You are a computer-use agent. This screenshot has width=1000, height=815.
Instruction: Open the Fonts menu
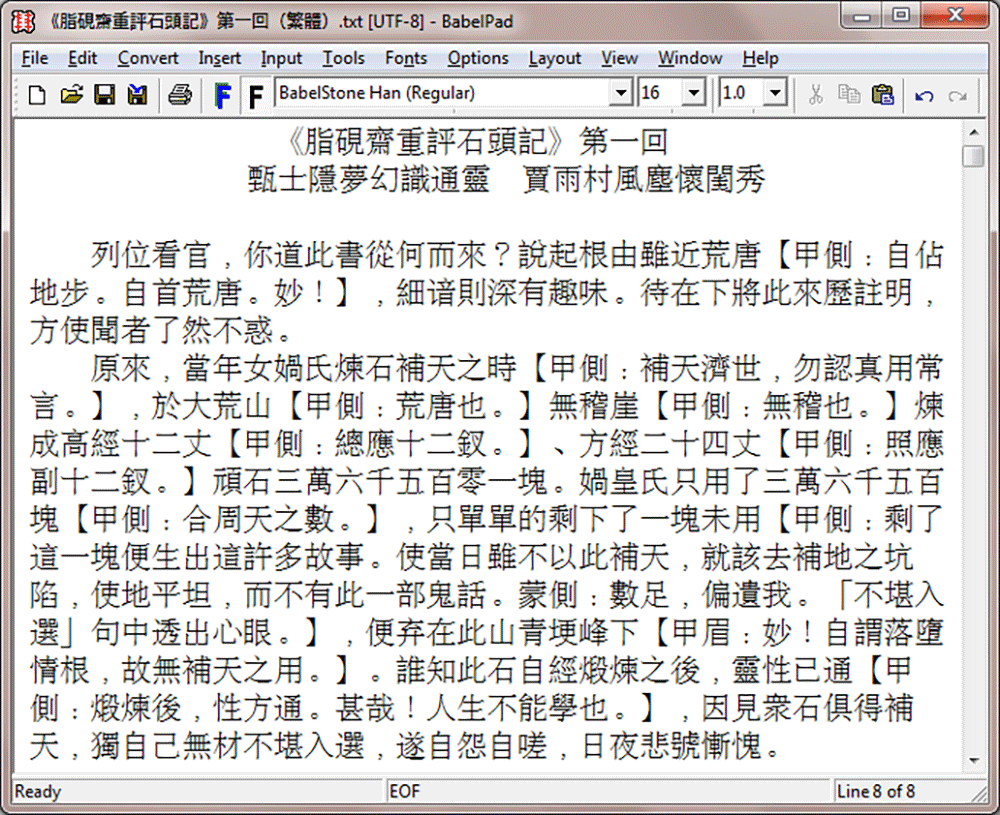click(x=406, y=58)
